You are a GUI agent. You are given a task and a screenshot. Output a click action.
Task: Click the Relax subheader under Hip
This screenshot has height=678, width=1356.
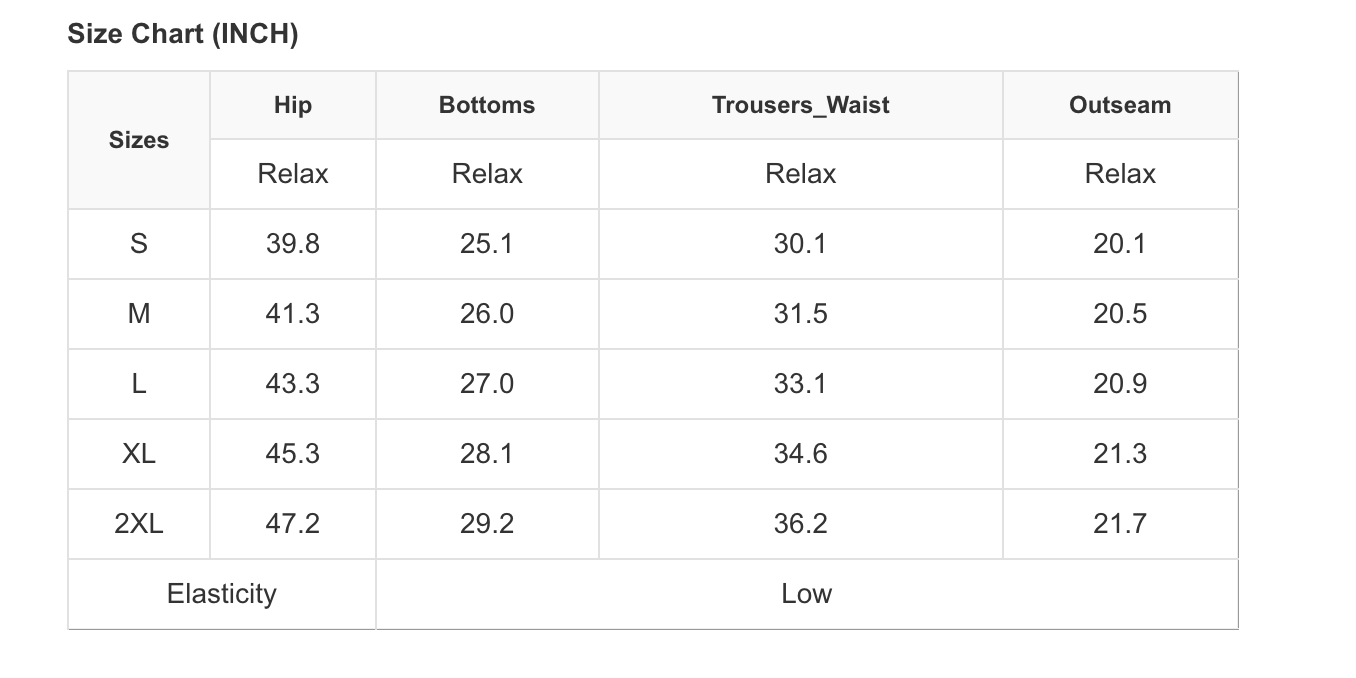293,174
